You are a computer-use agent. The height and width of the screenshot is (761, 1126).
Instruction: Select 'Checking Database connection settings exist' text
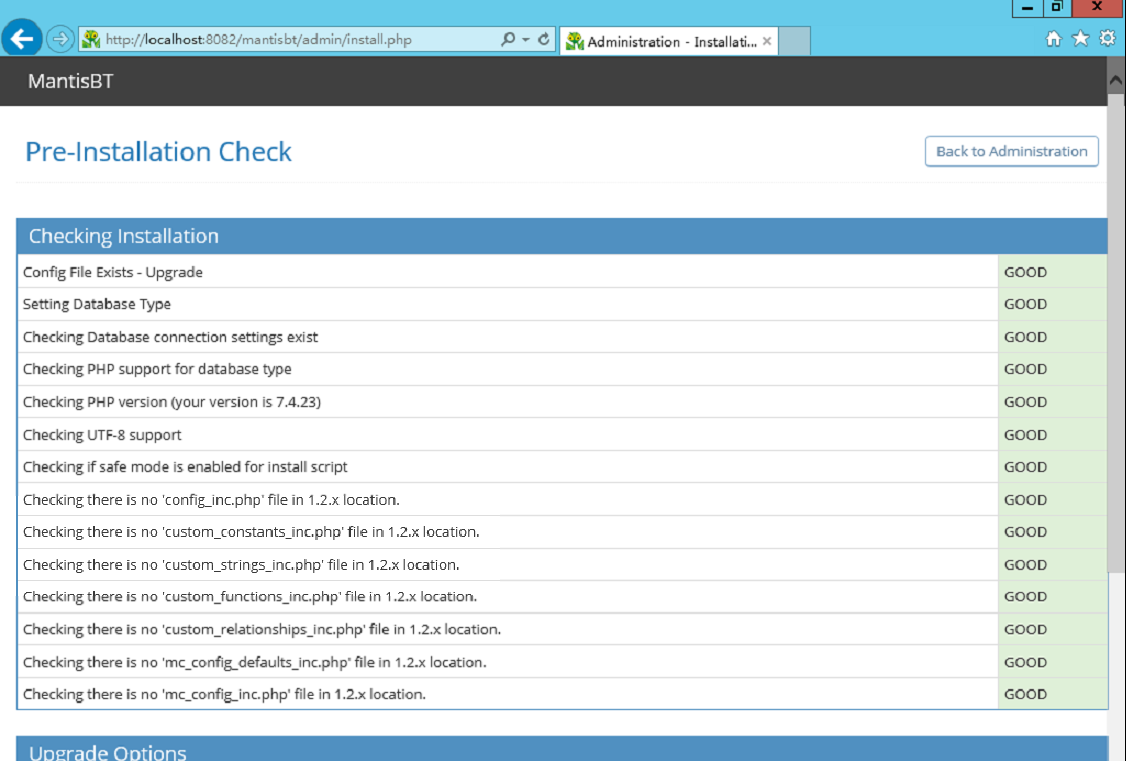(x=170, y=337)
